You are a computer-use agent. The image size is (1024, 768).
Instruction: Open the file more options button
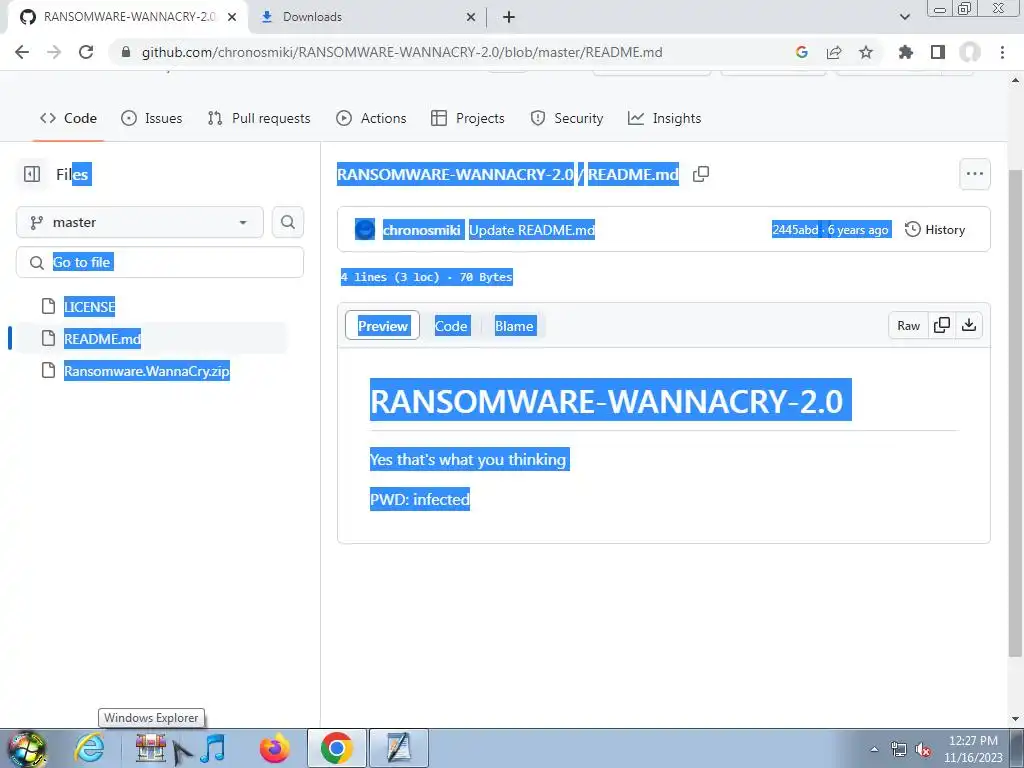(975, 174)
